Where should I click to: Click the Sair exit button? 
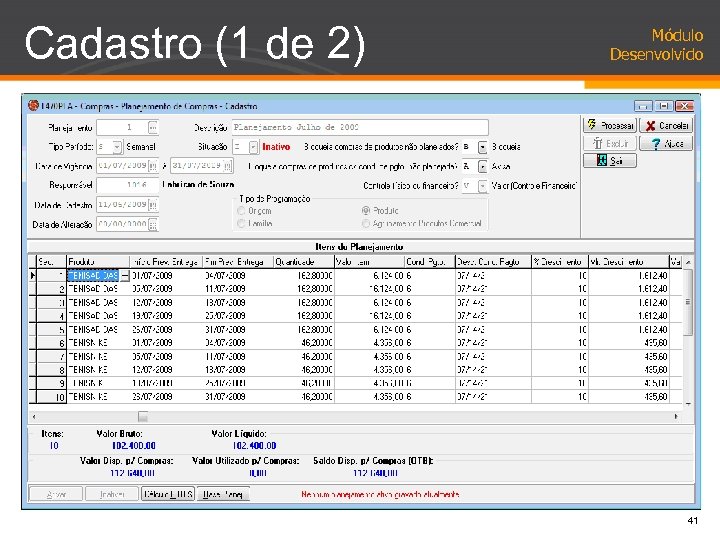point(610,160)
